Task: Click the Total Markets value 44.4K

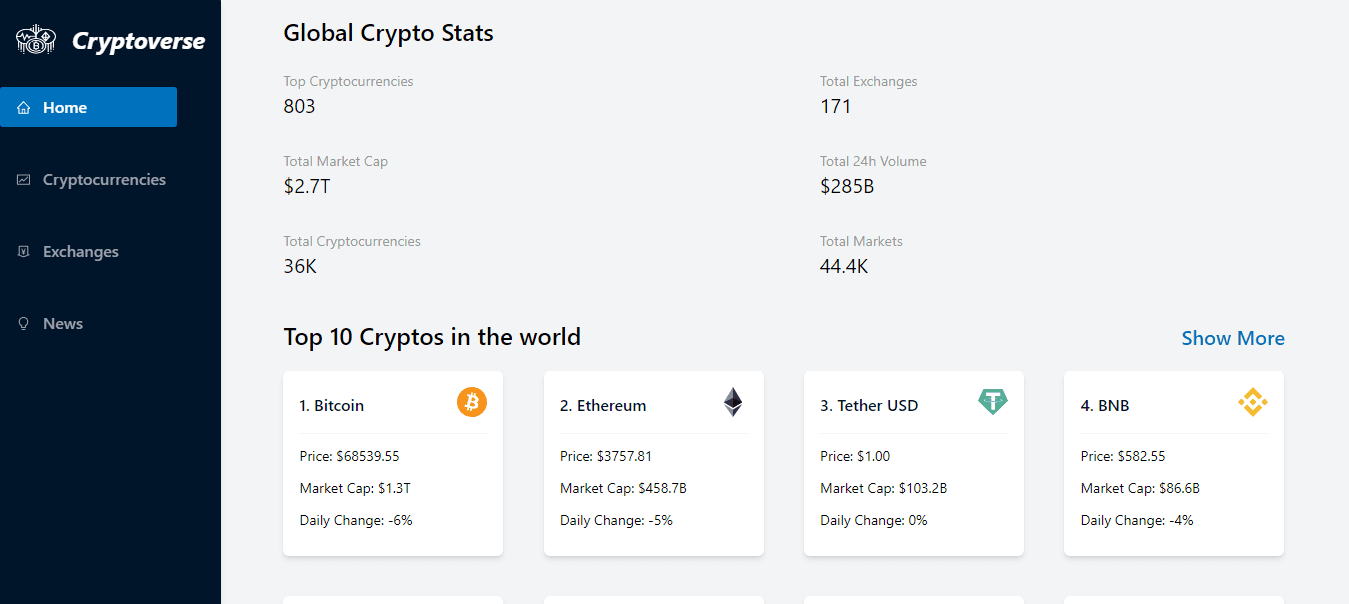Action: [x=844, y=266]
